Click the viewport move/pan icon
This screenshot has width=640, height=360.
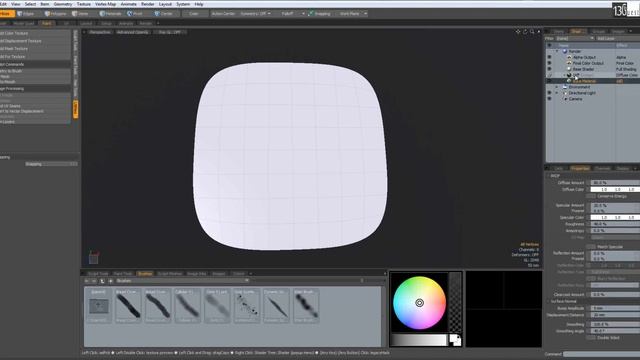[518, 31]
